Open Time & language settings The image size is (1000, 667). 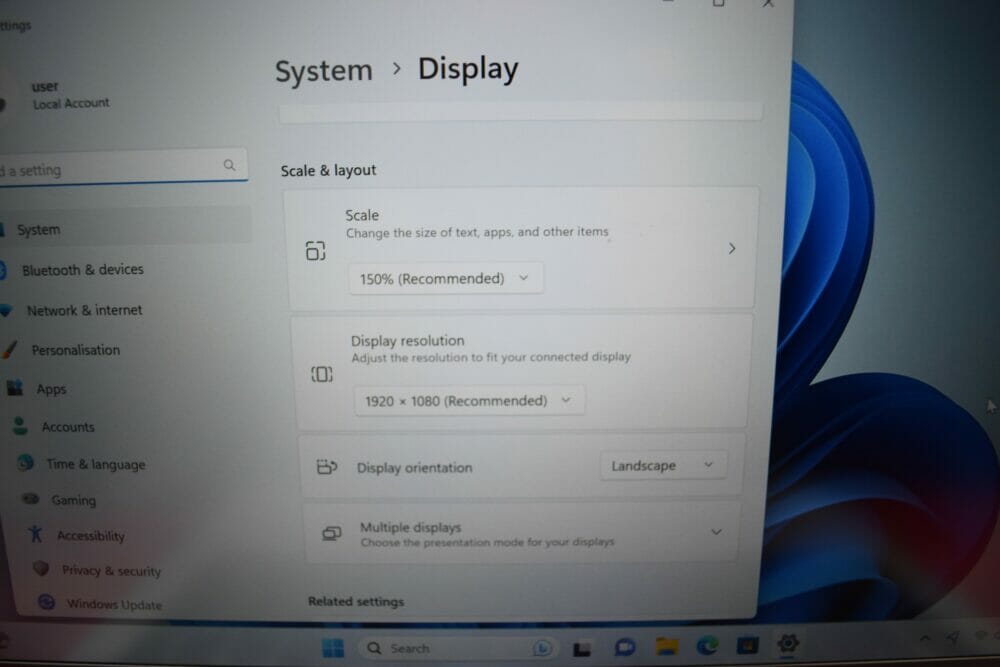96,464
